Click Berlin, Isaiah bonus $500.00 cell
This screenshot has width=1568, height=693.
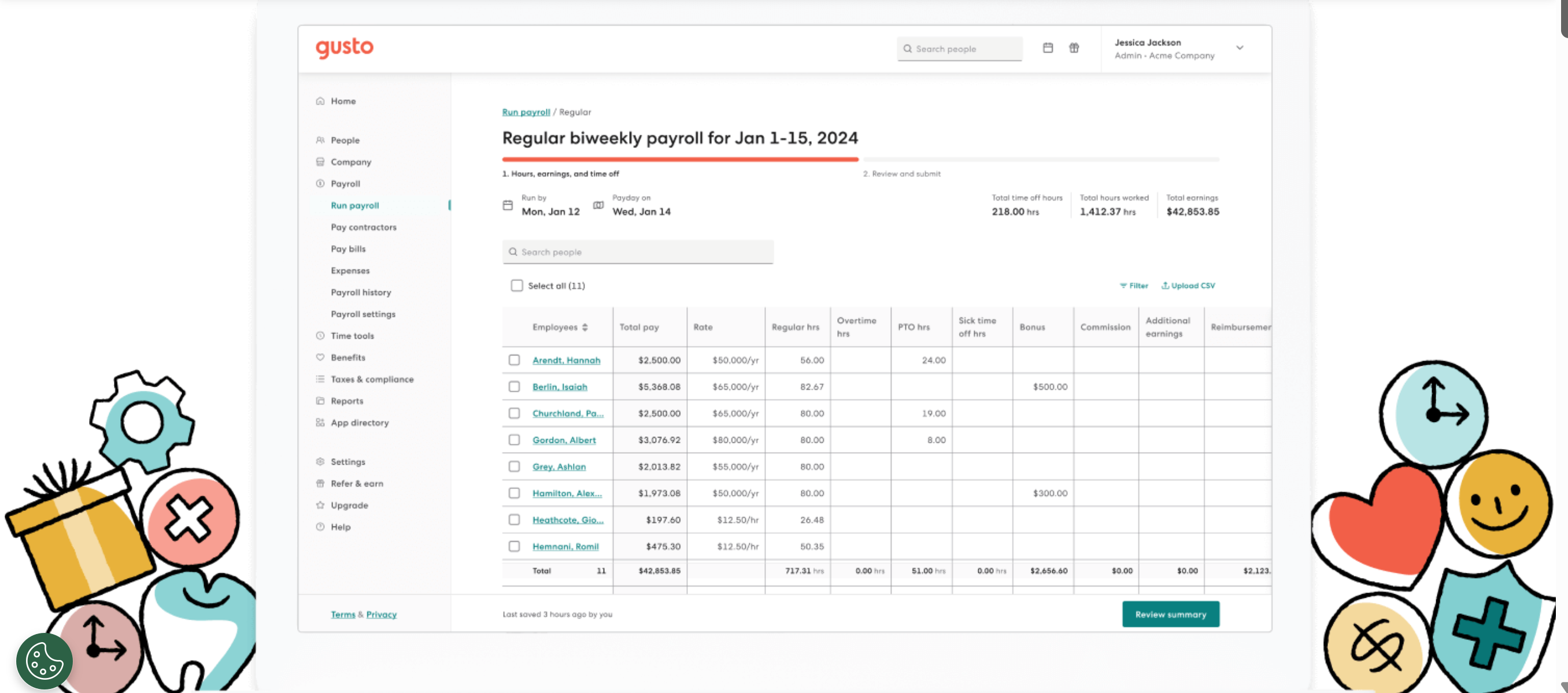click(1042, 387)
